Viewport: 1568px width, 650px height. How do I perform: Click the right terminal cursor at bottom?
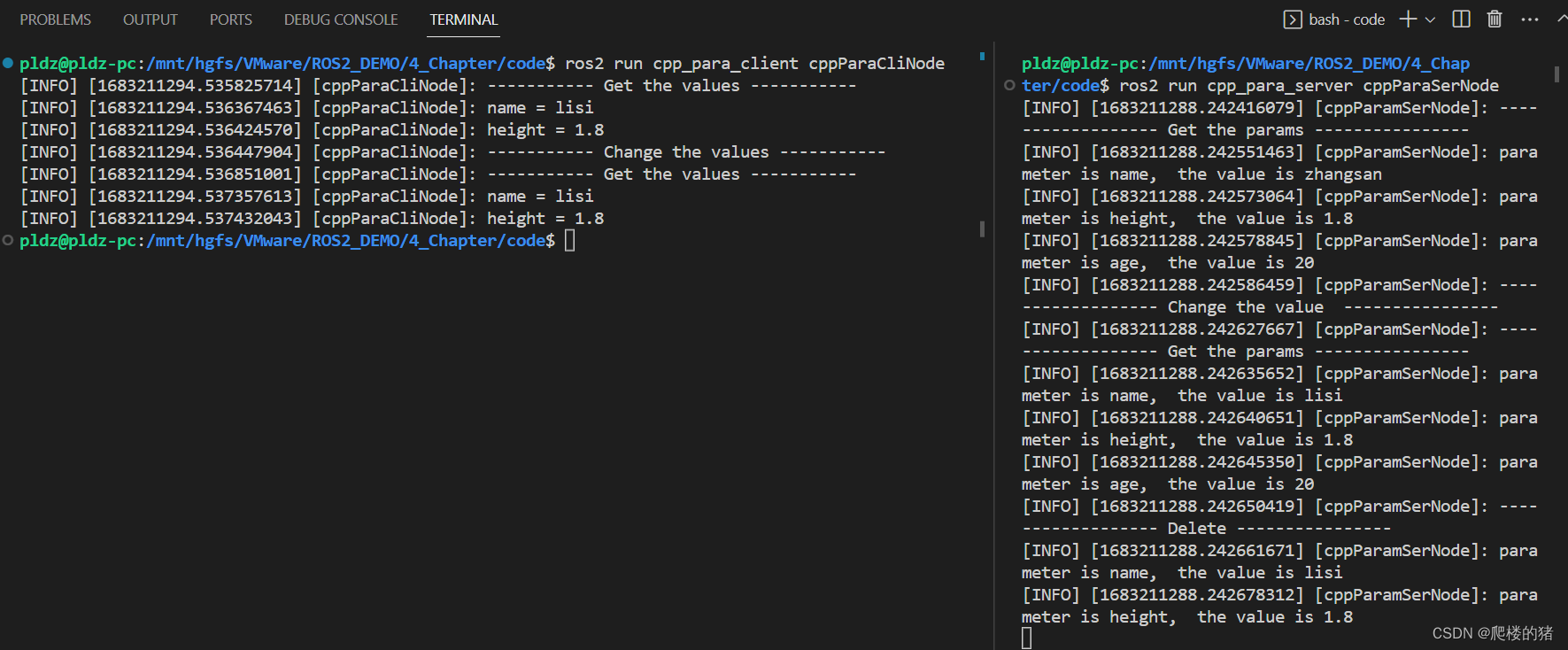tap(1027, 638)
